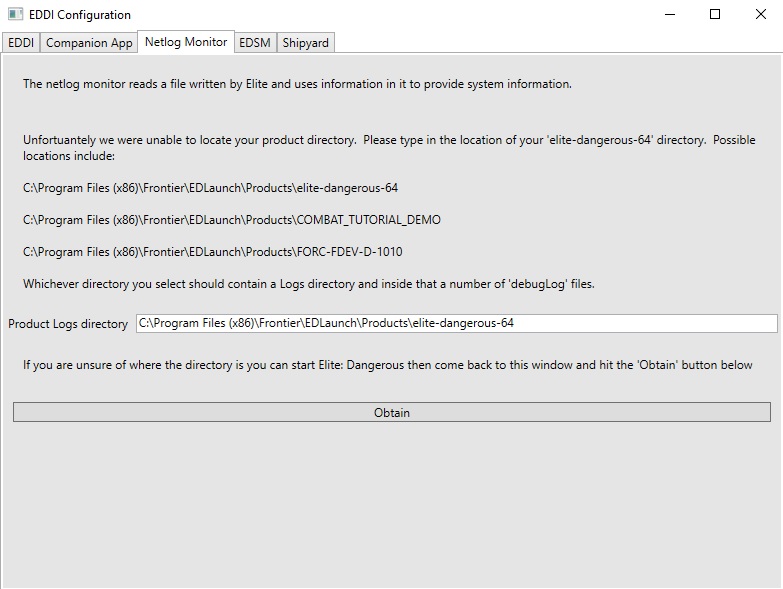Click the netlog monitor description sentence
Screen dimensions: 783x589
click(x=297, y=84)
